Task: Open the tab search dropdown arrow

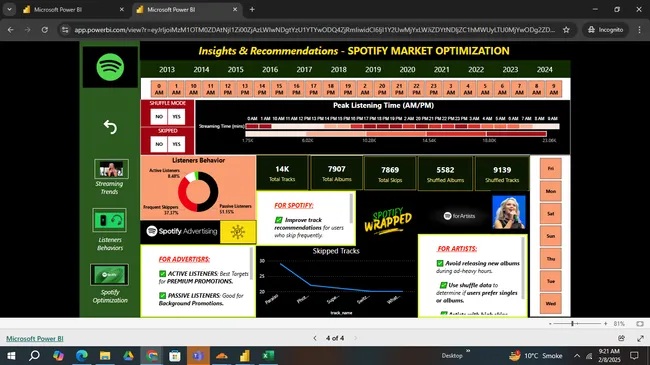Action: tap(9, 9)
